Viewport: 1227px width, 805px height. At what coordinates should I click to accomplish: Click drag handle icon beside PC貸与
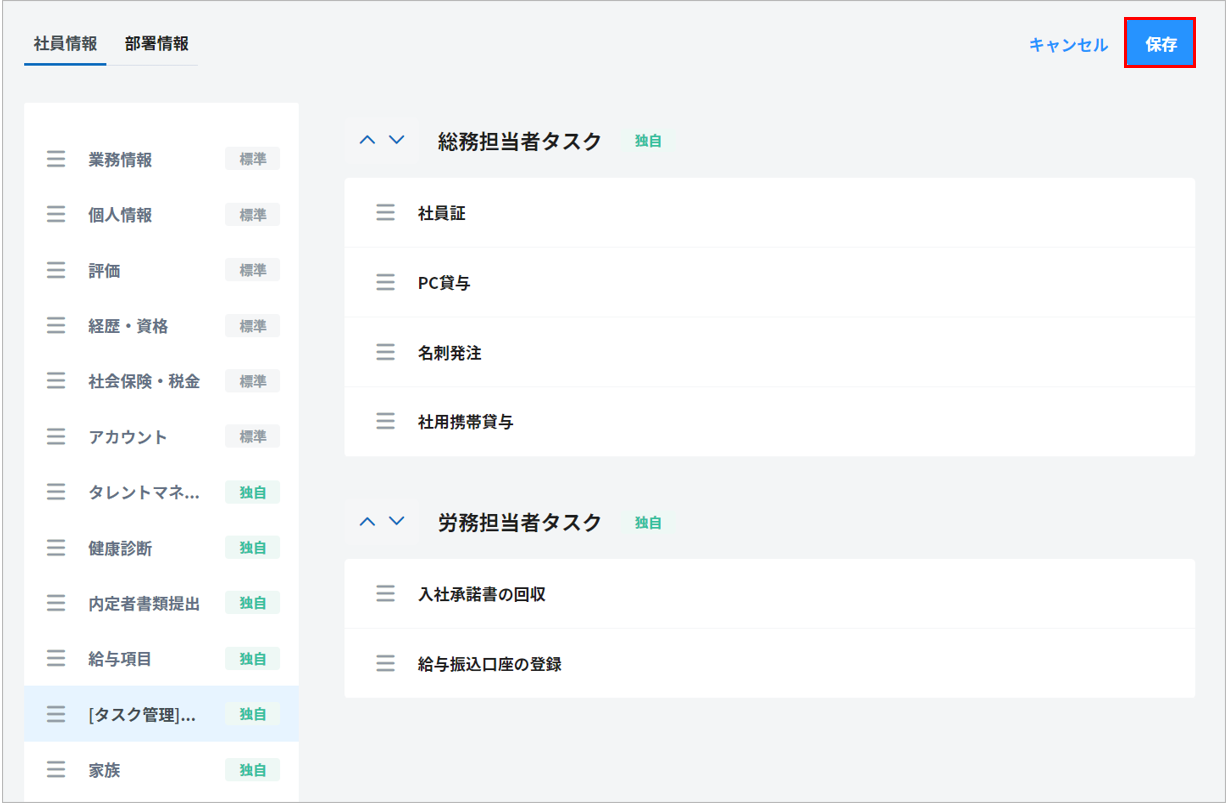385,283
